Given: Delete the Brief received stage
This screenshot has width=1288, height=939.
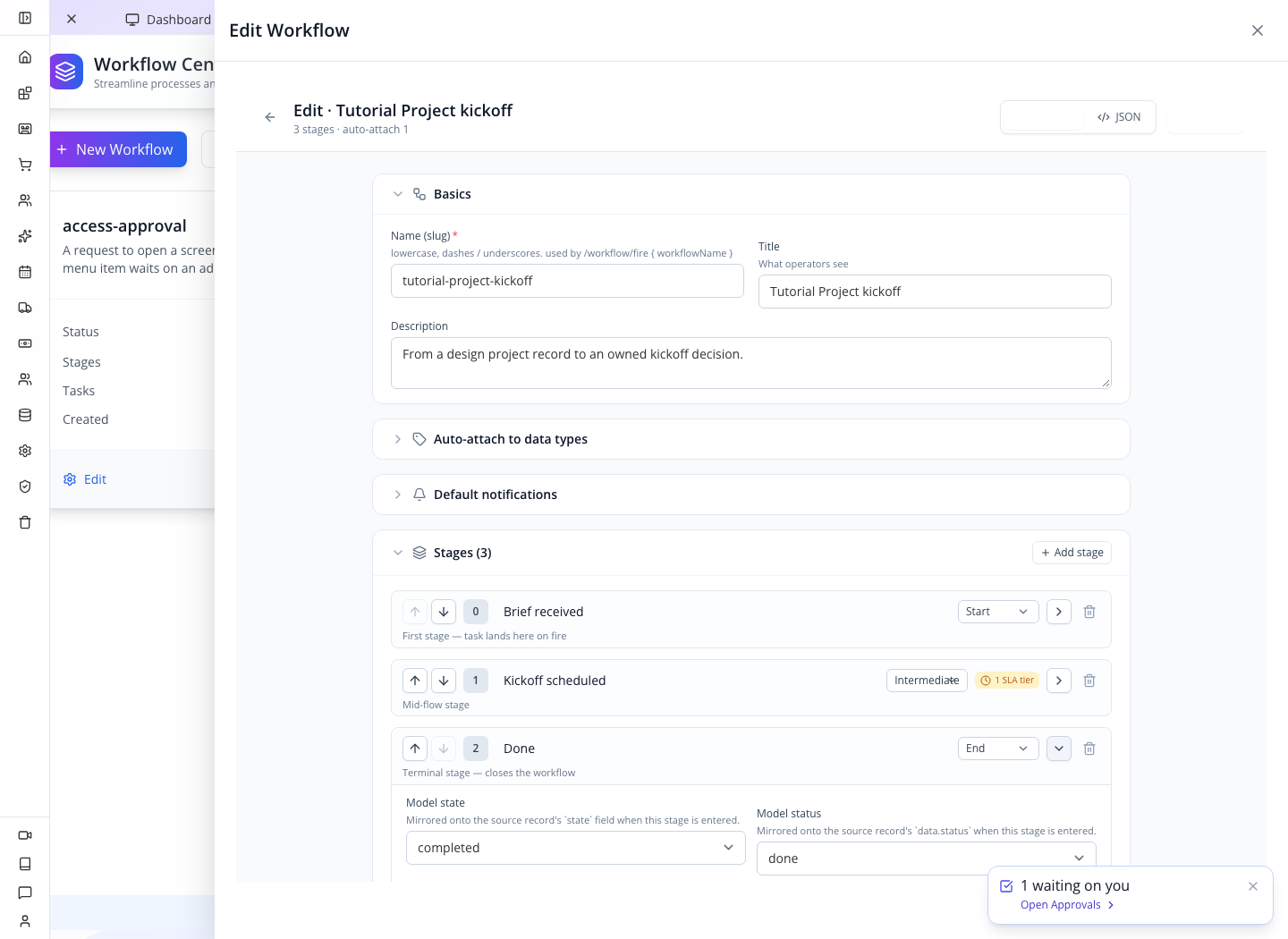Looking at the screenshot, I should (x=1089, y=612).
